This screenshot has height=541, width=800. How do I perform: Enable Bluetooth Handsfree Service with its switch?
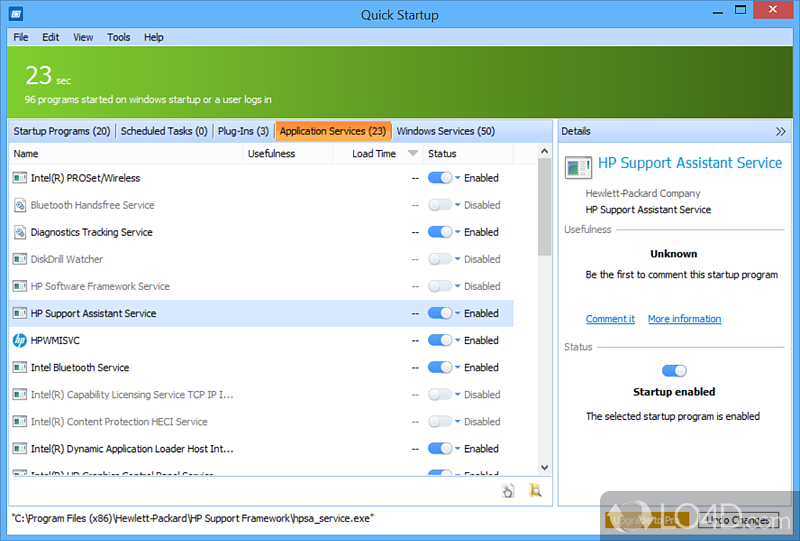(x=440, y=205)
